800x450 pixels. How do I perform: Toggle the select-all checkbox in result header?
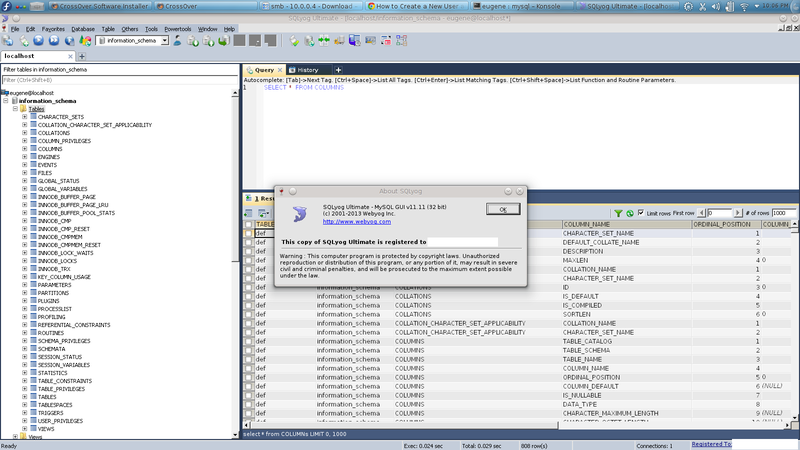click(x=248, y=224)
